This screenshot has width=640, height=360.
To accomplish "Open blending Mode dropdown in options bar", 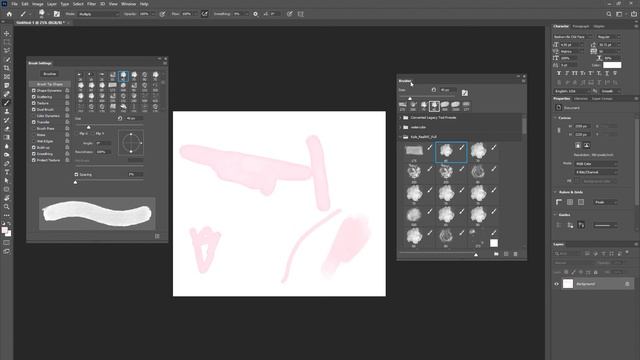I will (98, 14).
